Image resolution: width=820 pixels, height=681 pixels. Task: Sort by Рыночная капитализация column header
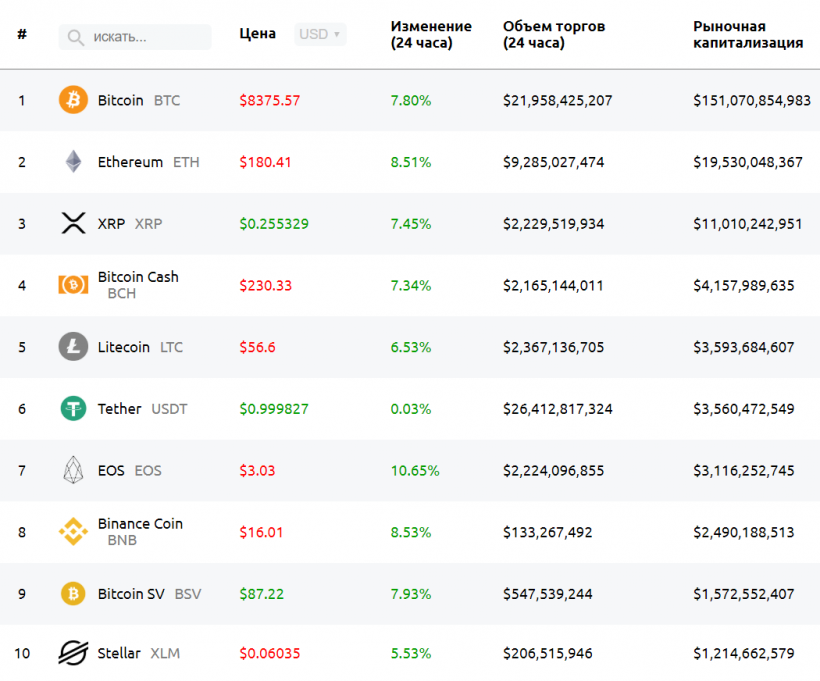pos(747,34)
